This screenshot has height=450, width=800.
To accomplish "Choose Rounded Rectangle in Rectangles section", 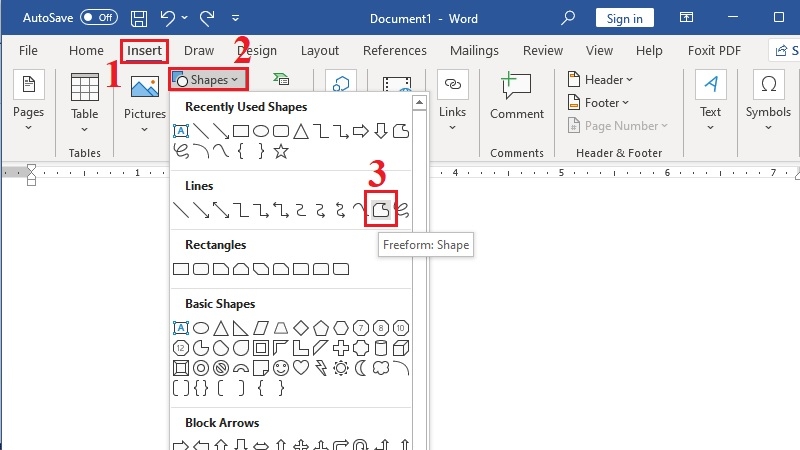I will 201,269.
